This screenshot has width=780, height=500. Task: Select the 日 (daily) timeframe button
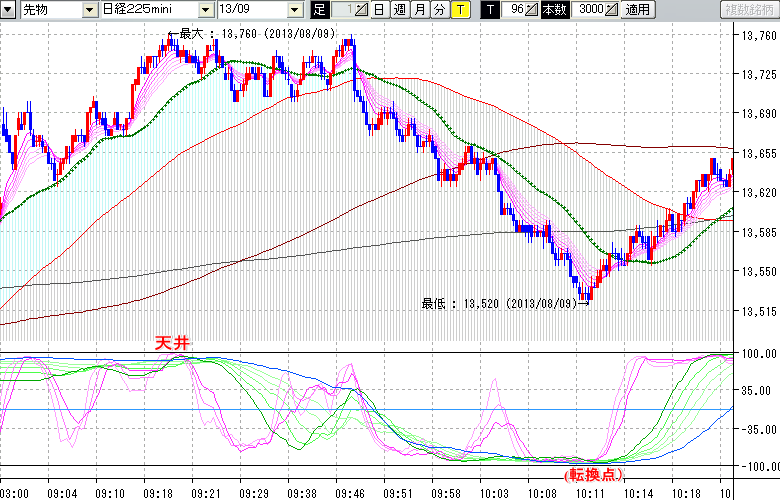coord(379,10)
